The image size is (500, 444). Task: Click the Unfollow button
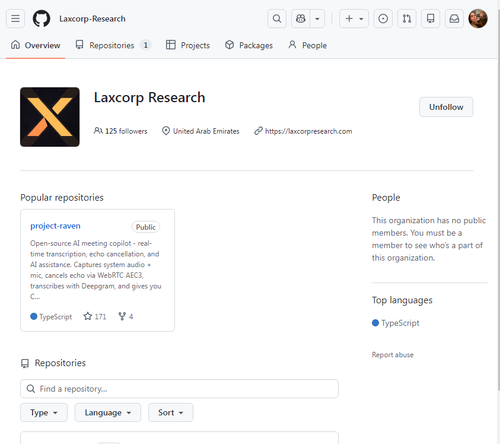coord(446,107)
